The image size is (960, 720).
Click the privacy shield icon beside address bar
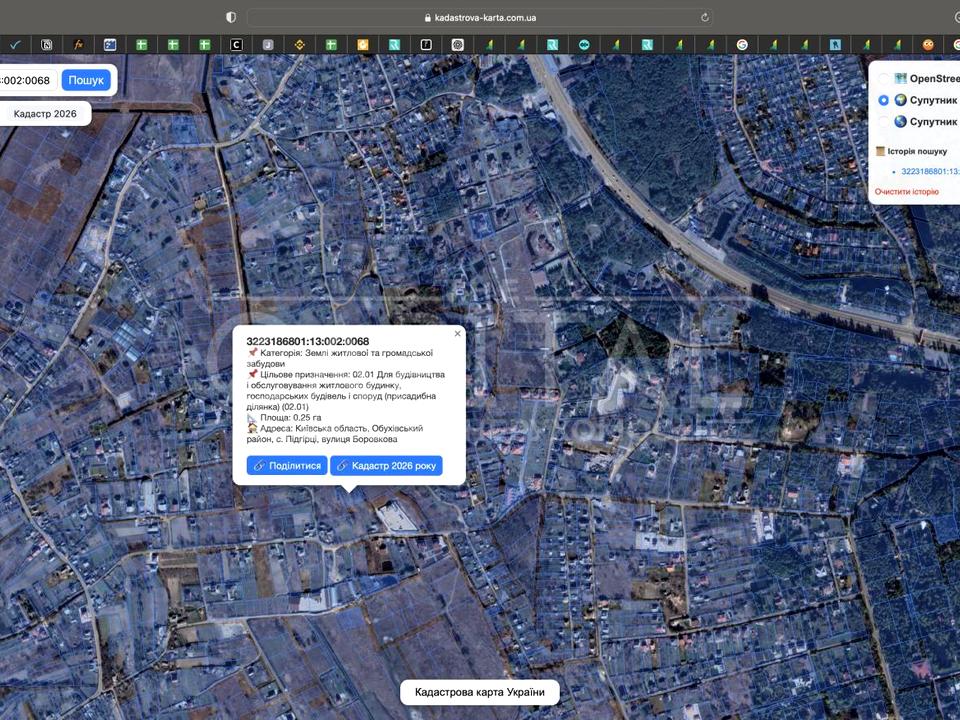point(231,17)
